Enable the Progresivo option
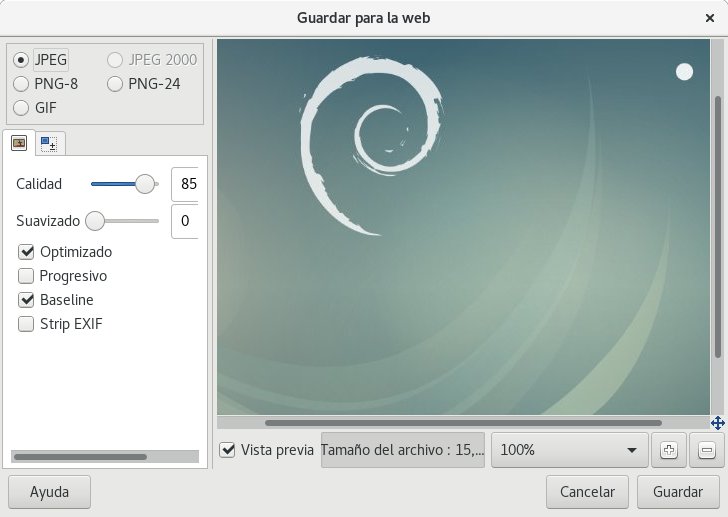728x517 pixels. [27, 276]
